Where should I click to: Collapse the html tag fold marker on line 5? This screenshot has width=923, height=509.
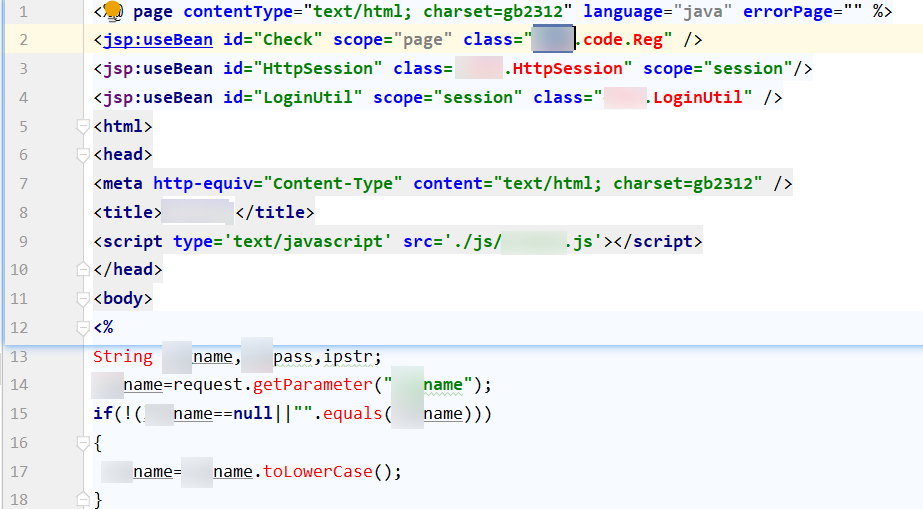(x=82, y=126)
